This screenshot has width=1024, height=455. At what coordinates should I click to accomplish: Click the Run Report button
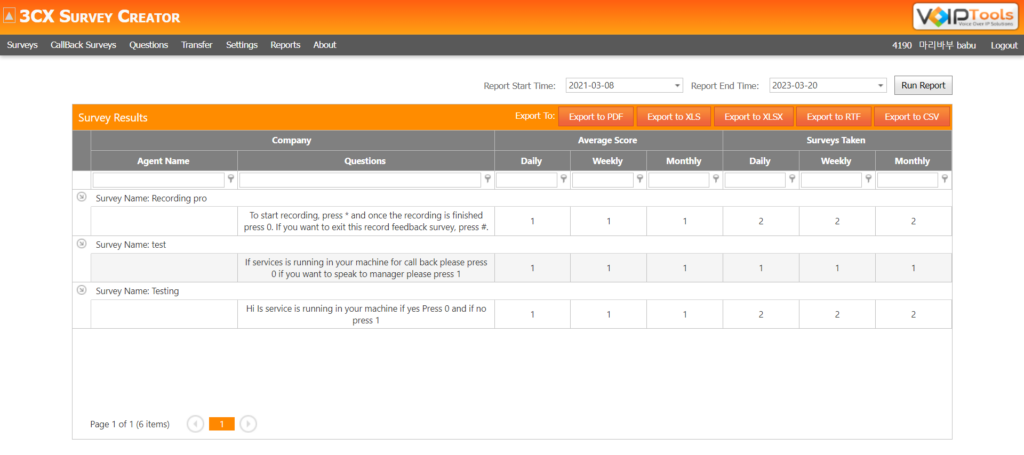pos(923,86)
